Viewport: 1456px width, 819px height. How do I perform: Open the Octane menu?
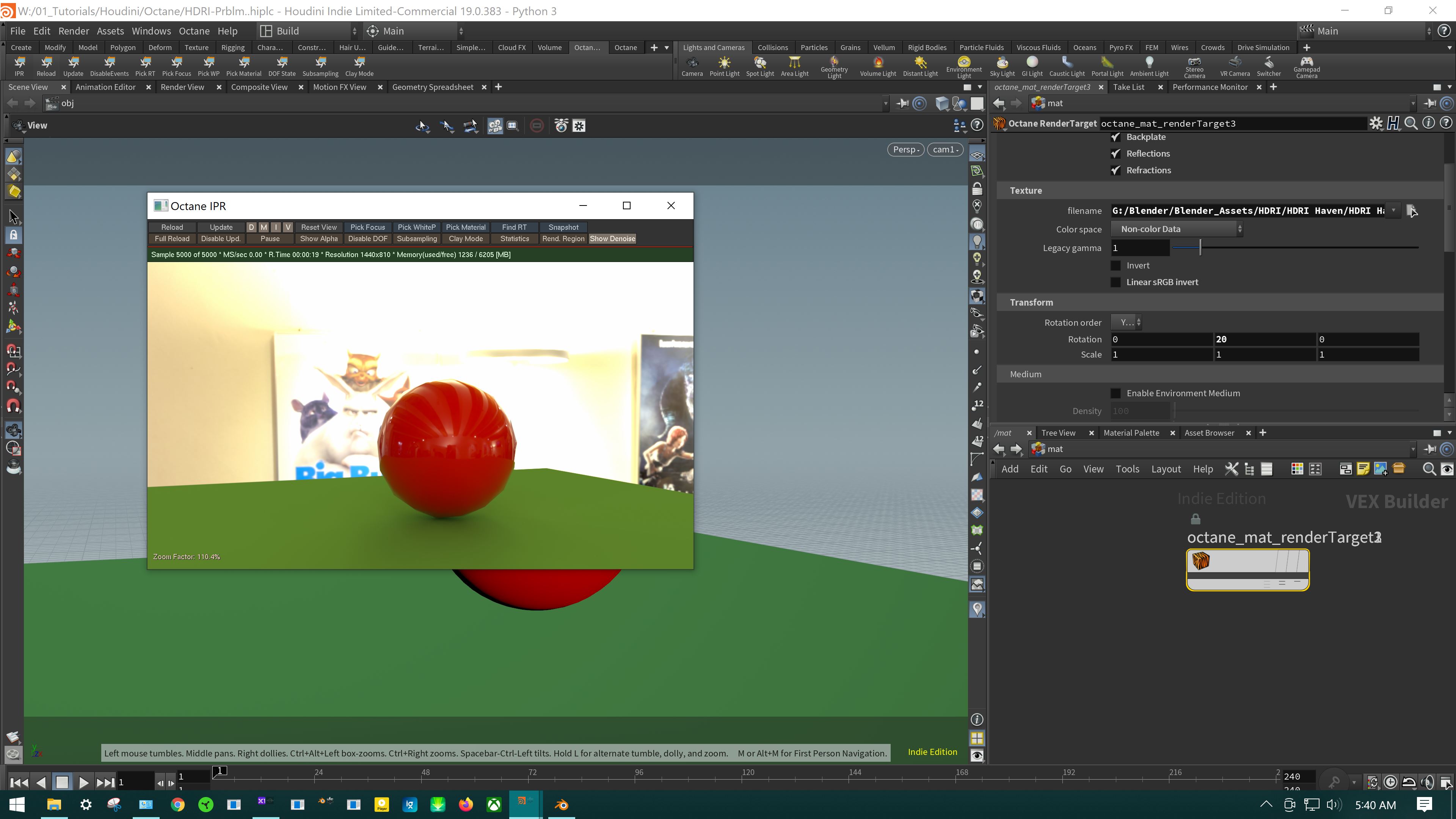(x=194, y=31)
